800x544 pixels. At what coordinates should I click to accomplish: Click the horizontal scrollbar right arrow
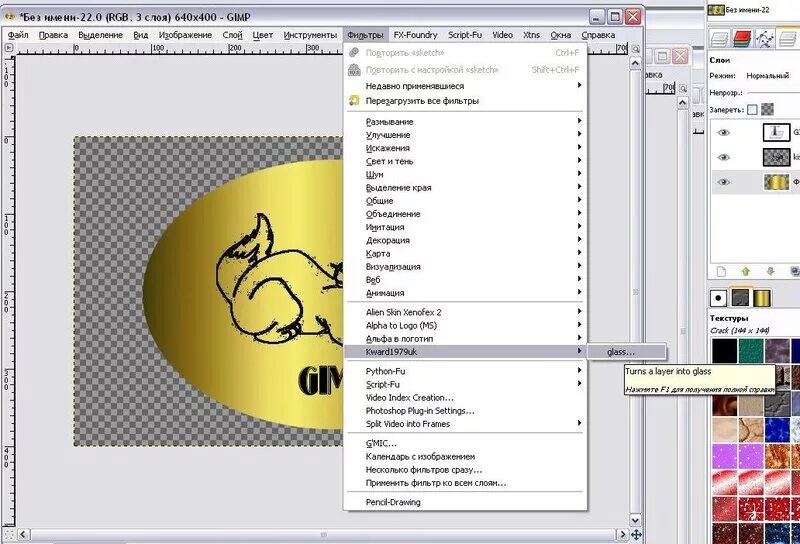click(622, 534)
